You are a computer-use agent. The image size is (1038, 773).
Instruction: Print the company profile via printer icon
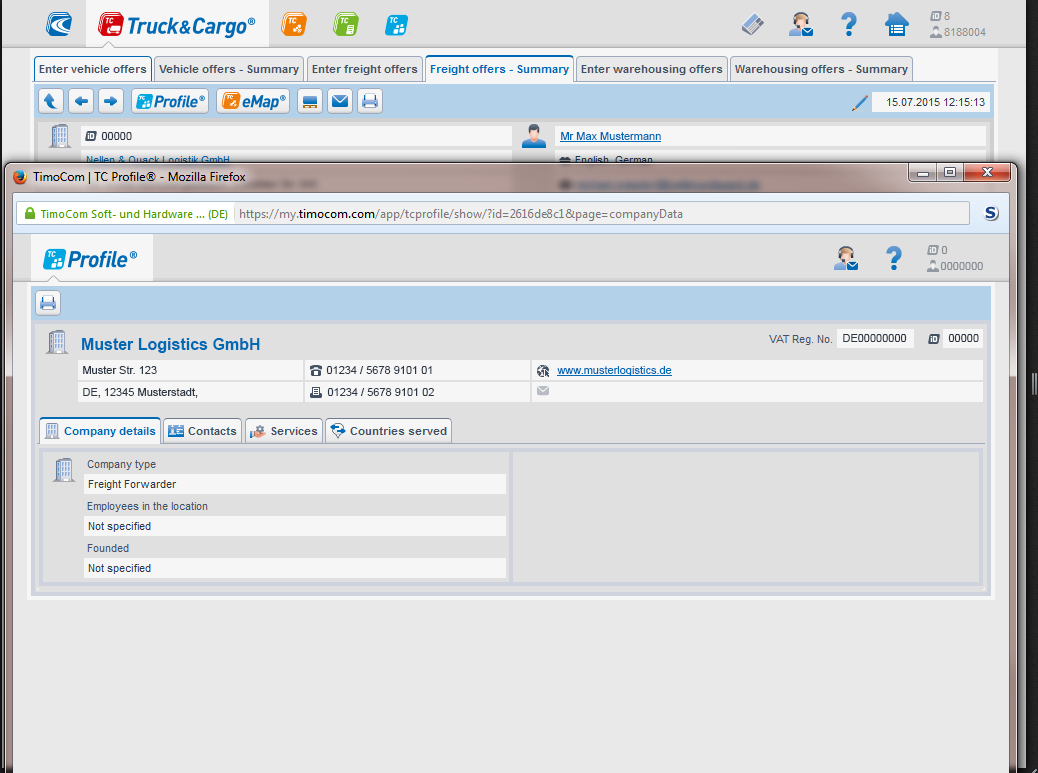pos(48,303)
